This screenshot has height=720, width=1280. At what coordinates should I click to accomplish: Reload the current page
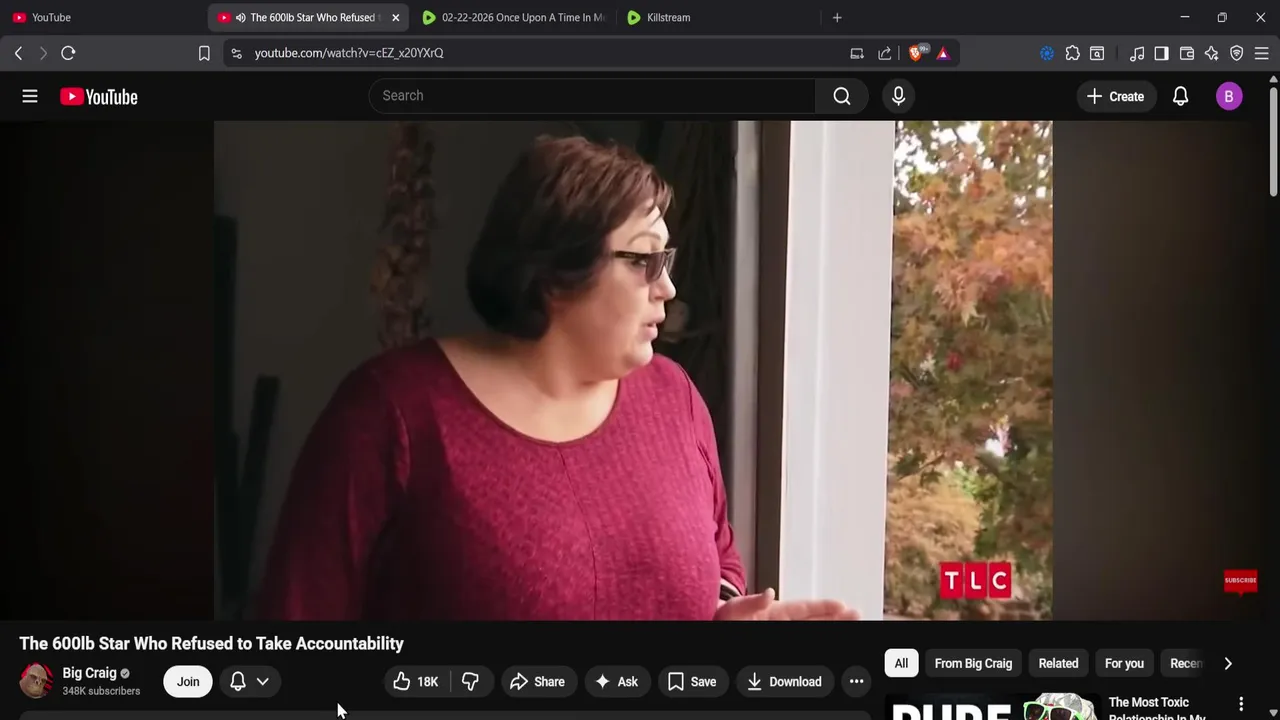pyautogui.click(x=68, y=53)
